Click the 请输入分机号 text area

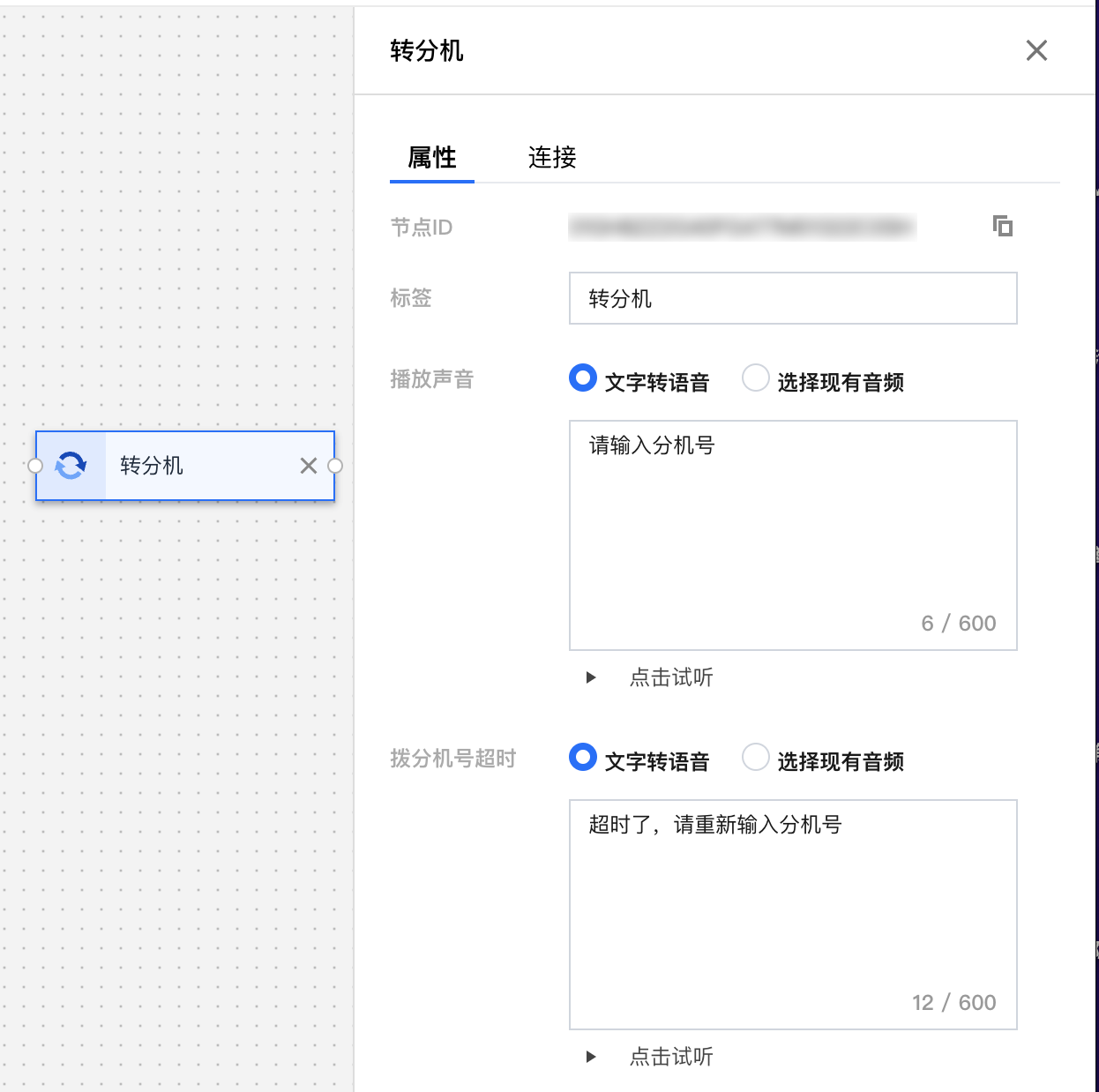click(x=793, y=535)
